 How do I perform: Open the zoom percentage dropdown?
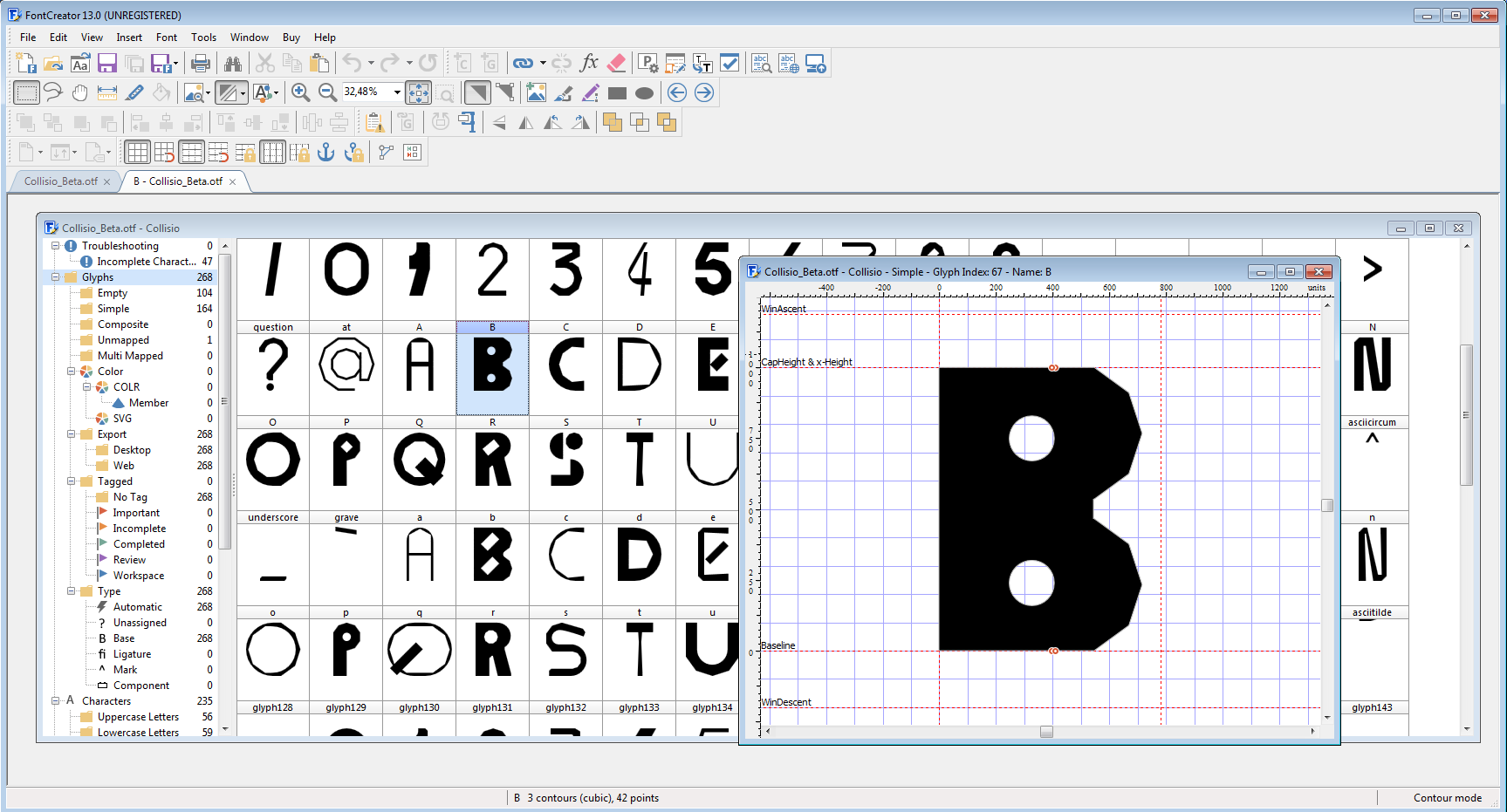[x=397, y=92]
